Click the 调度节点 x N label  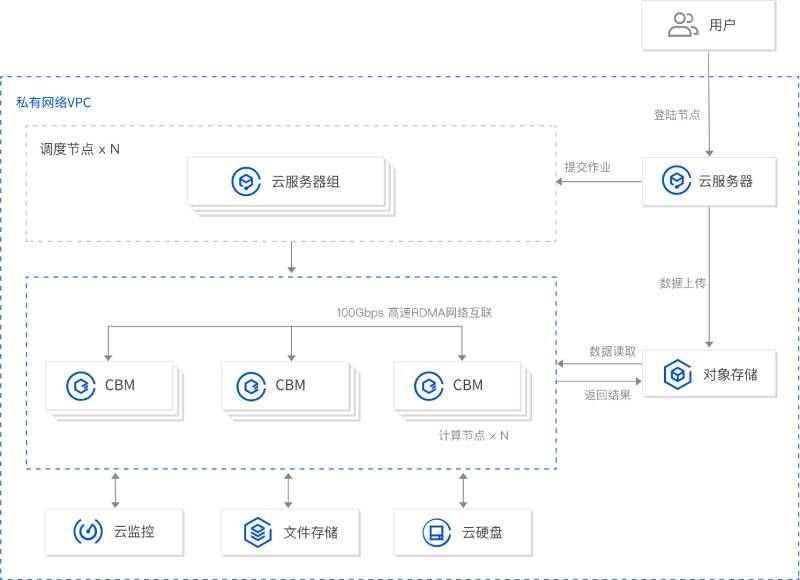[x=80, y=149]
